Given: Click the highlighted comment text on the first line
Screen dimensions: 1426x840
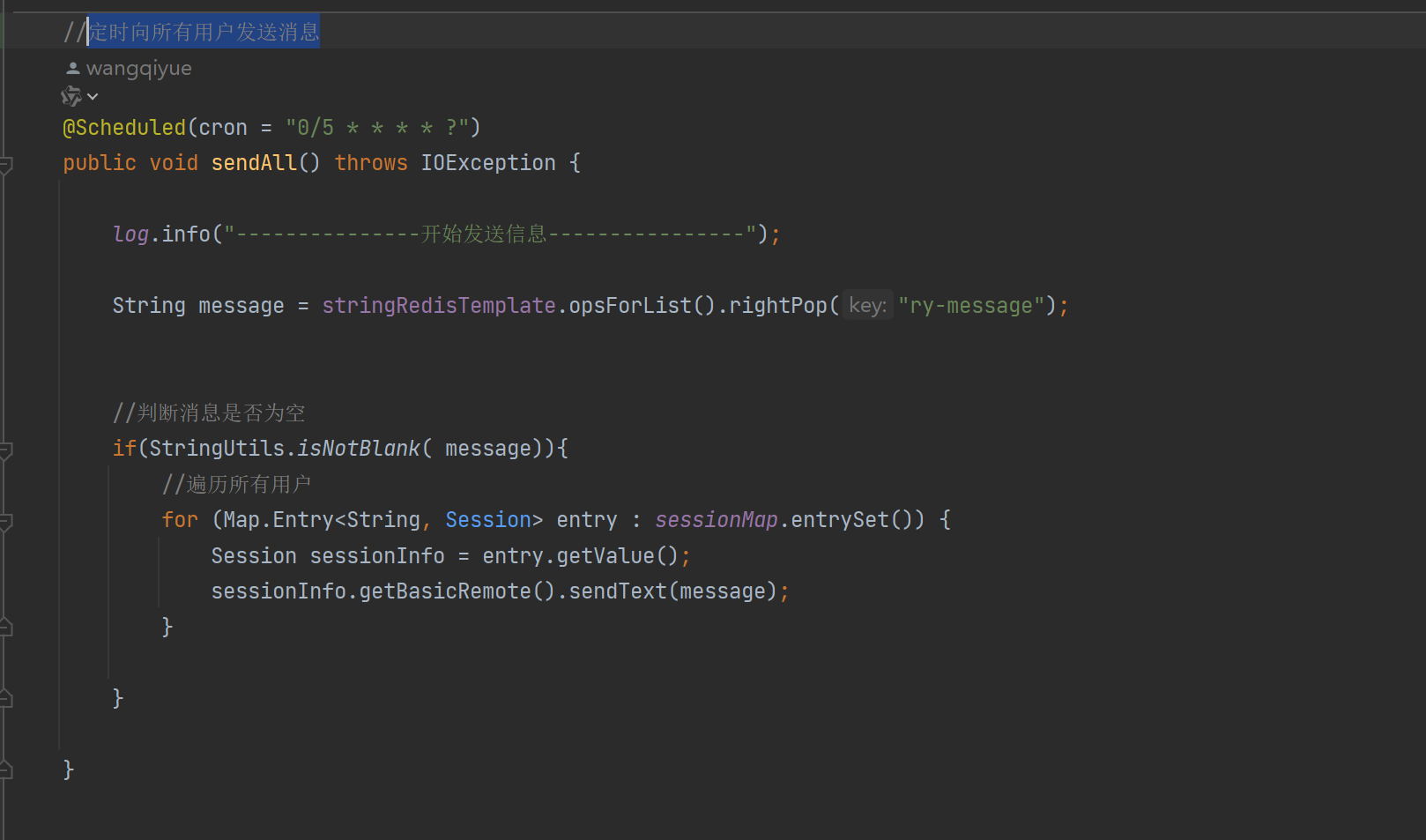Looking at the screenshot, I should tap(204, 33).
